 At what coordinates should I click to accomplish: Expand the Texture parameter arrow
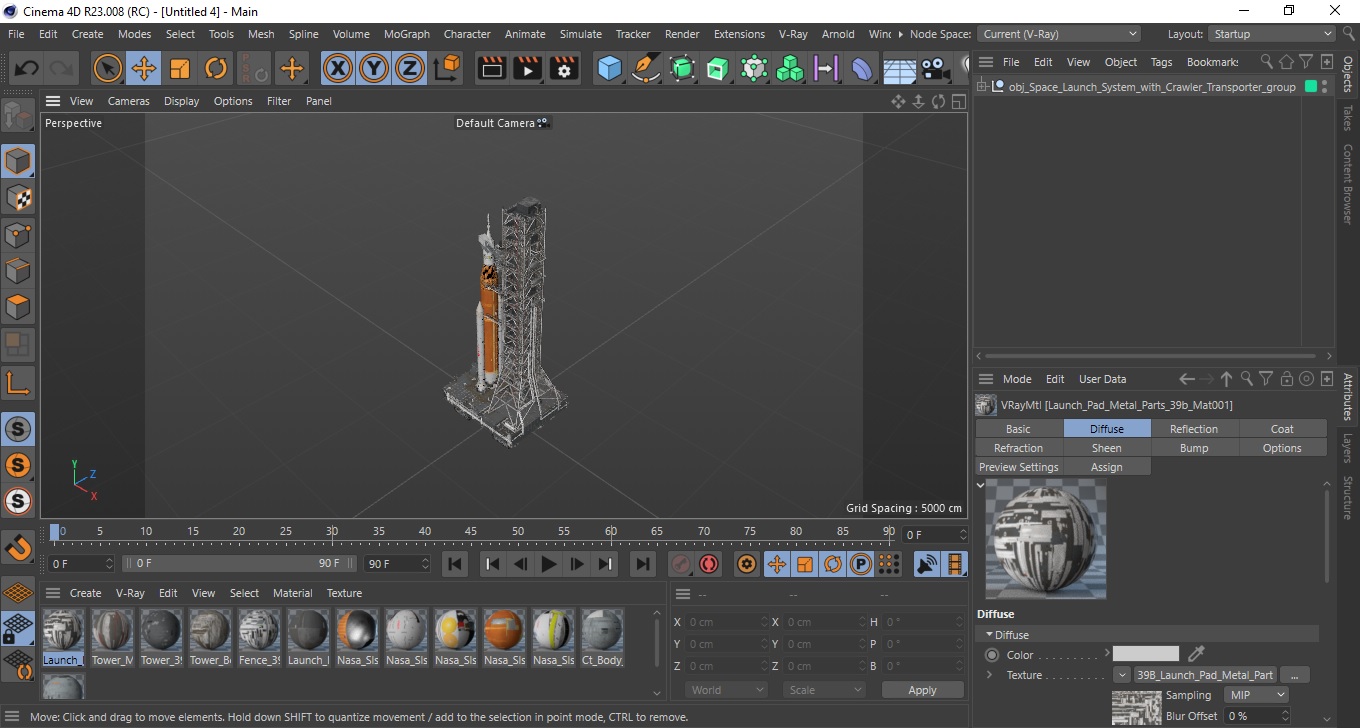[x=990, y=675]
